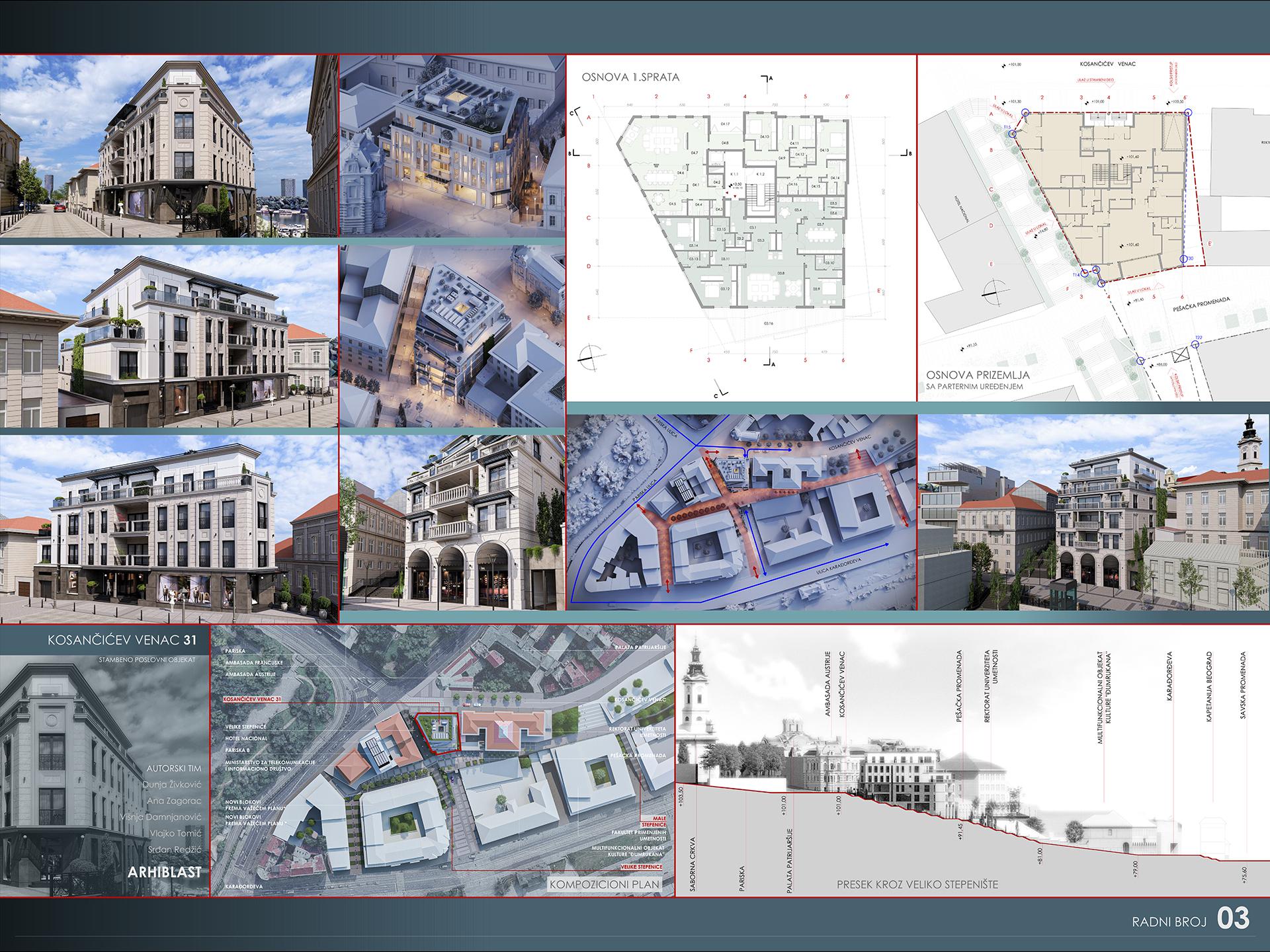
Task: Open the blue traffic-flow site diagram
Action: (741, 512)
